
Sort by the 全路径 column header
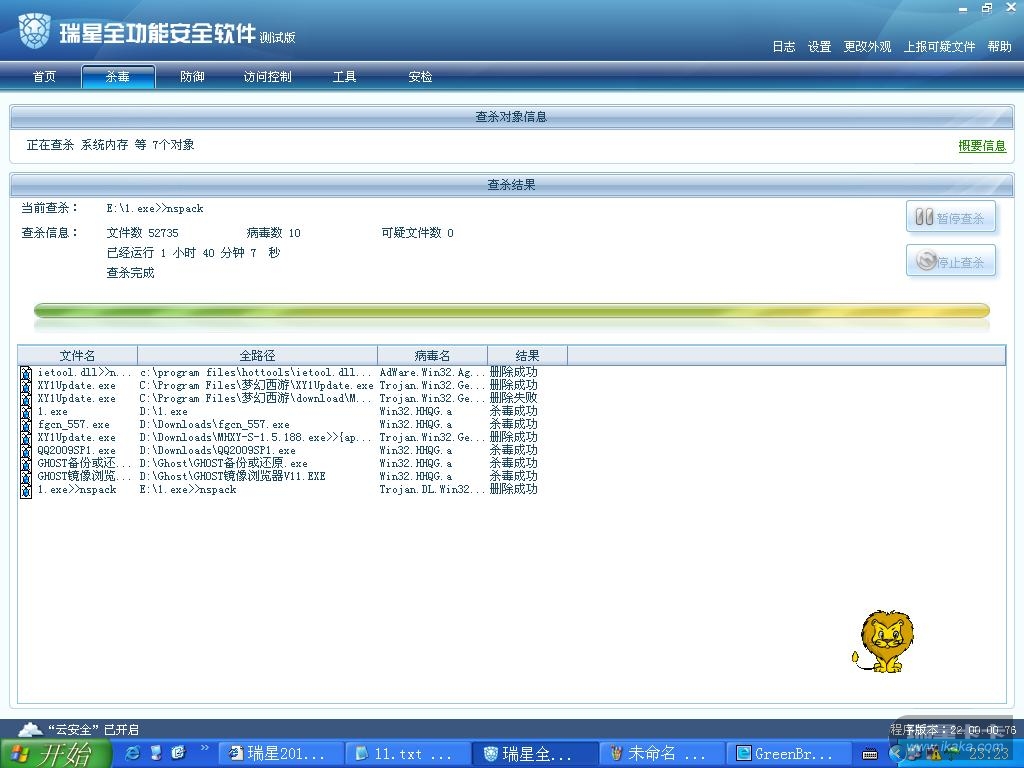click(x=257, y=356)
